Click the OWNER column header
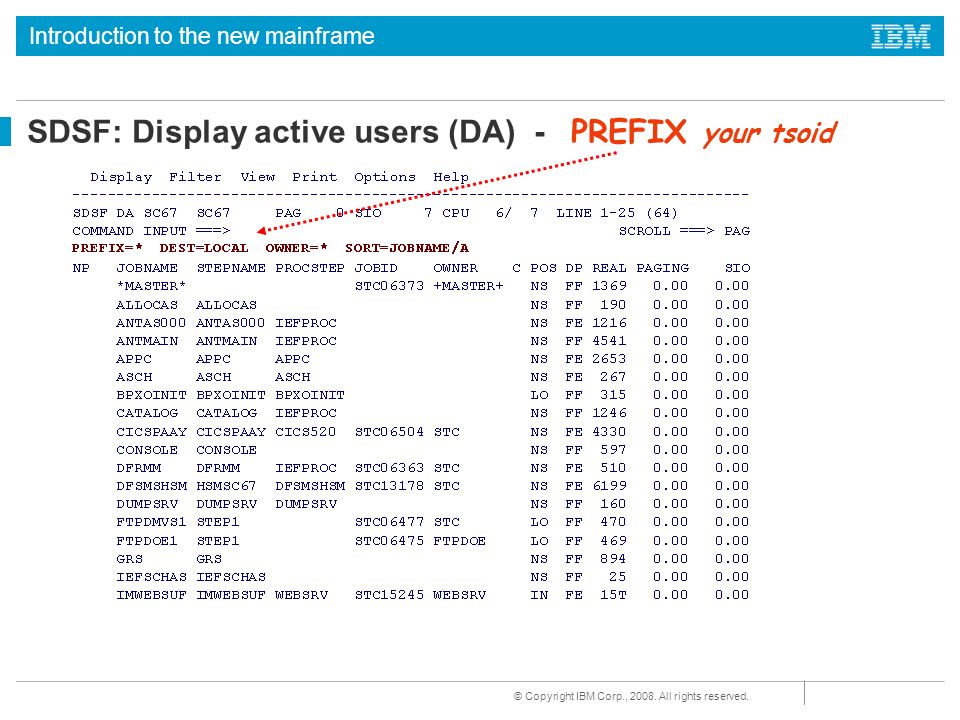Image resolution: width=960 pixels, height=720 pixels. tap(456, 268)
